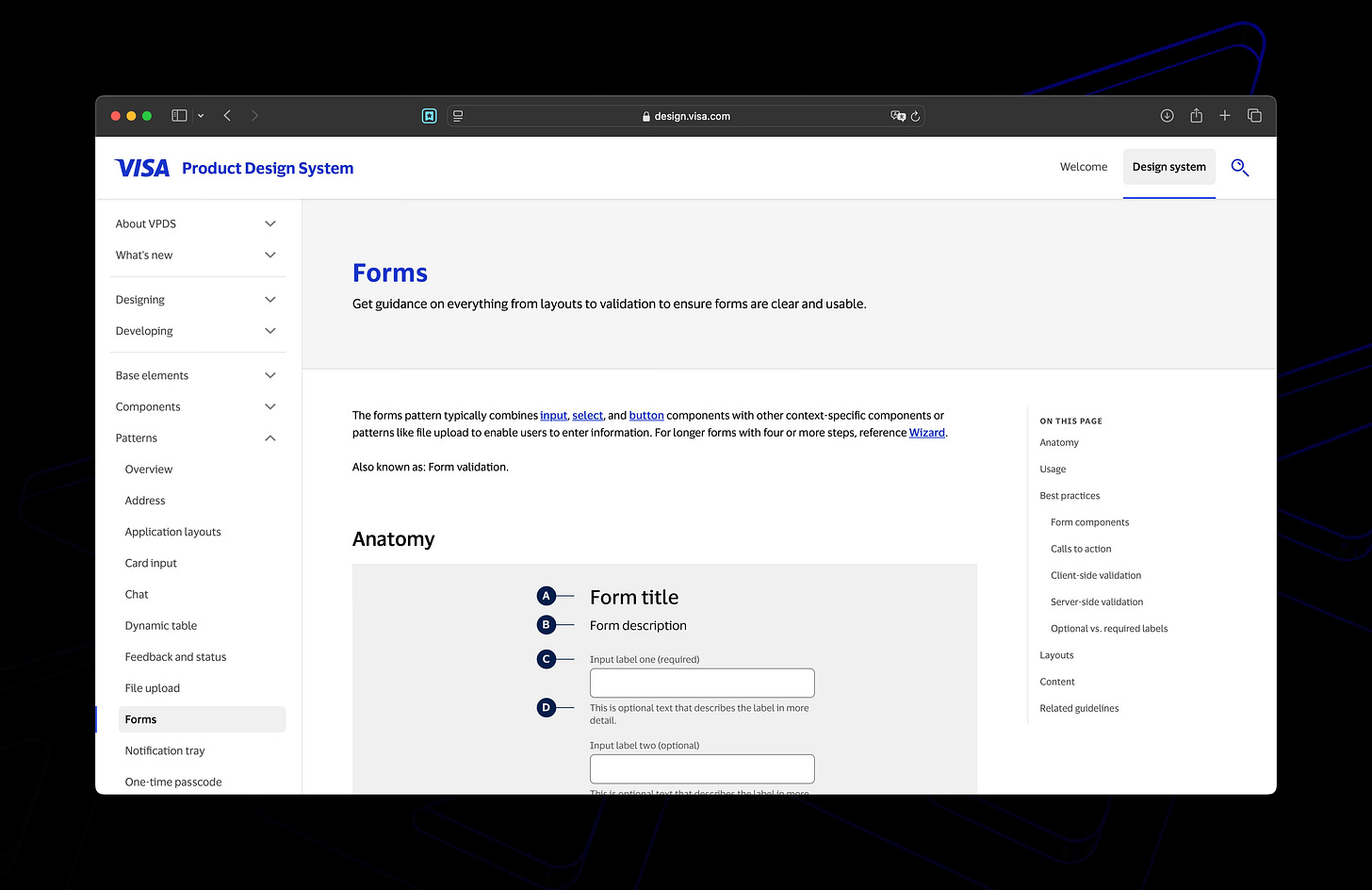This screenshot has height=890, width=1372.
Task: Open Safari downloads icon
Action: pyautogui.click(x=1167, y=116)
